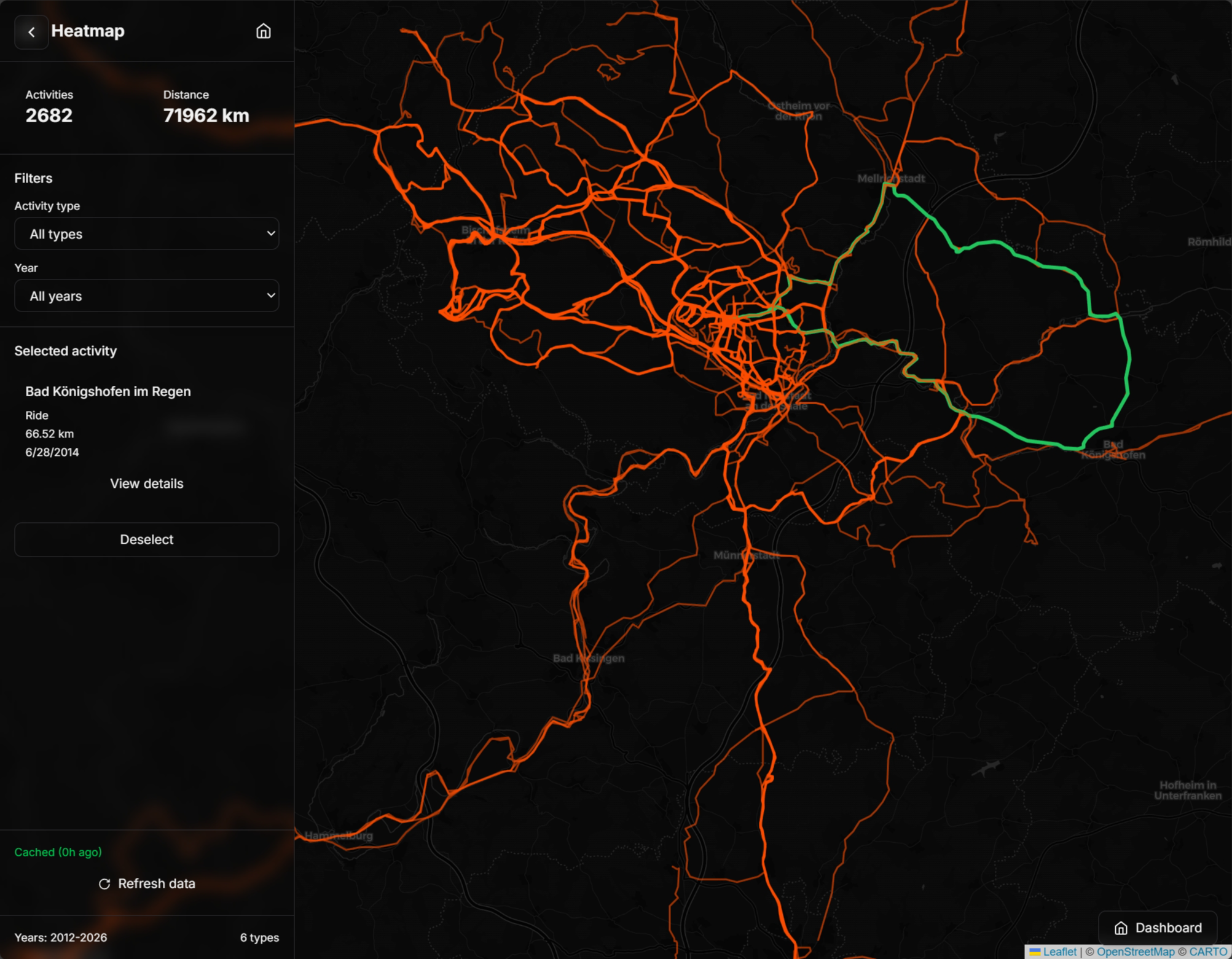Click the Heatmap title in the header
This screenshot has width=1232, height=959.
tap(88, 31)
